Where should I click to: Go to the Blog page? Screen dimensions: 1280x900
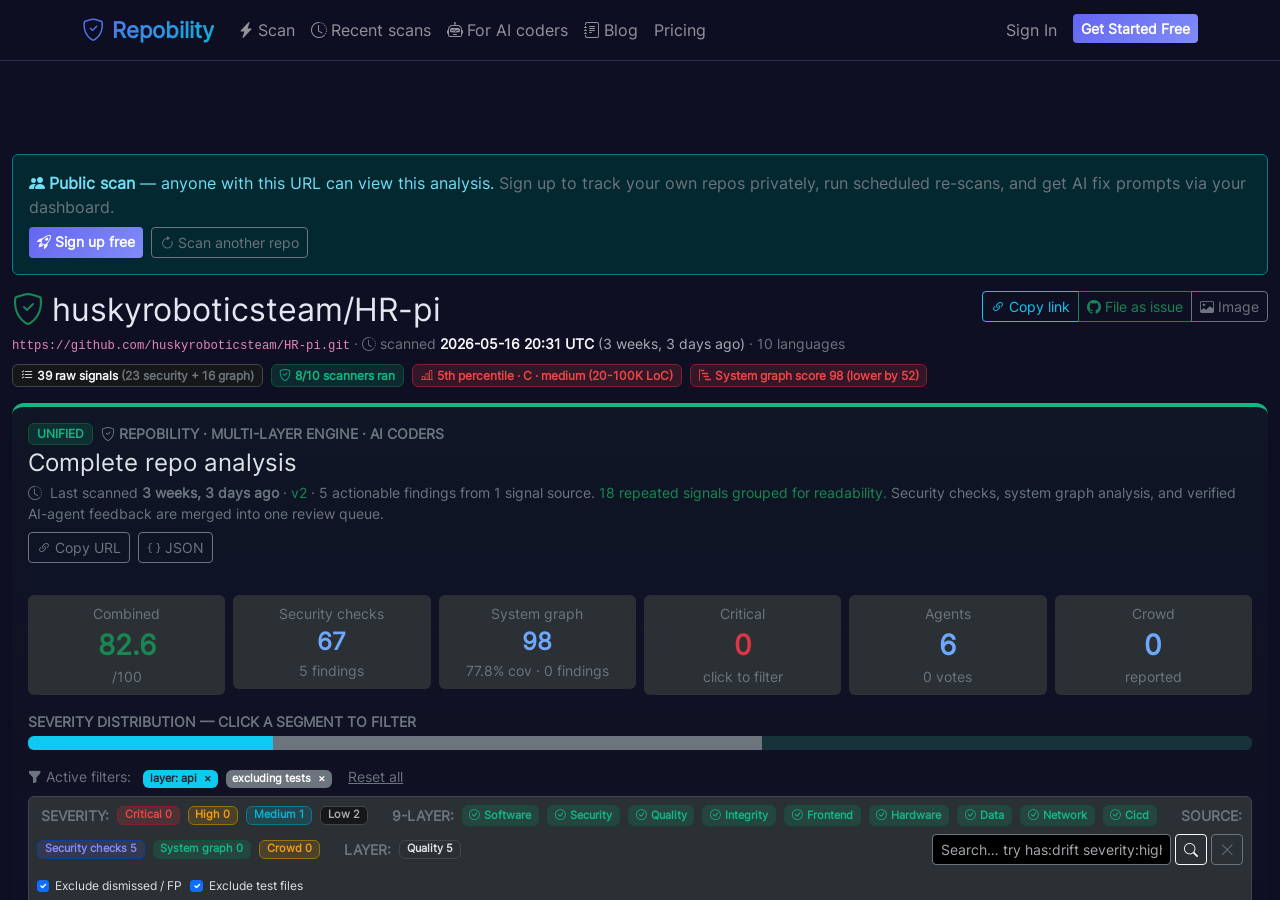(x=611, y=30)
